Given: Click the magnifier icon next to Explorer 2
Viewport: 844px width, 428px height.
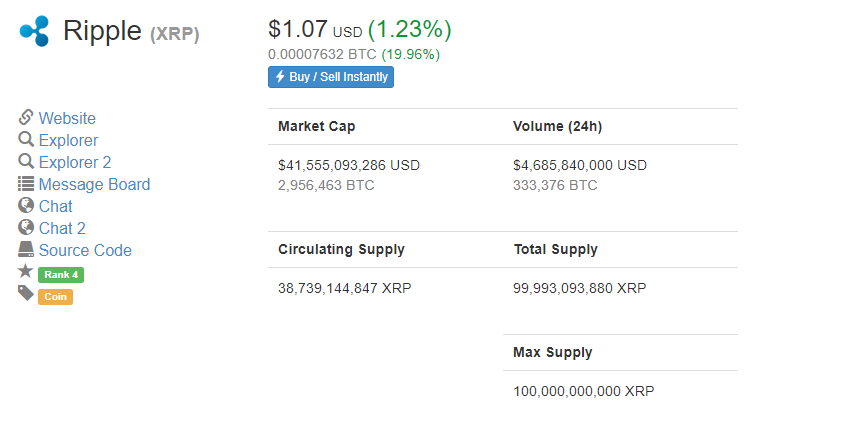Looking at the screenshot, I should (x=26, y=161).
